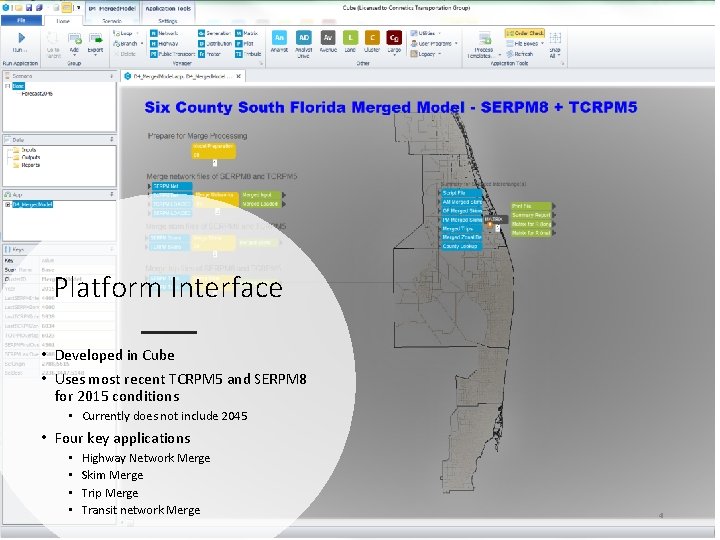Expand the D4_MergedModel tree node
Viewport: 720px width, 540px height.
[x=7, y=205]
